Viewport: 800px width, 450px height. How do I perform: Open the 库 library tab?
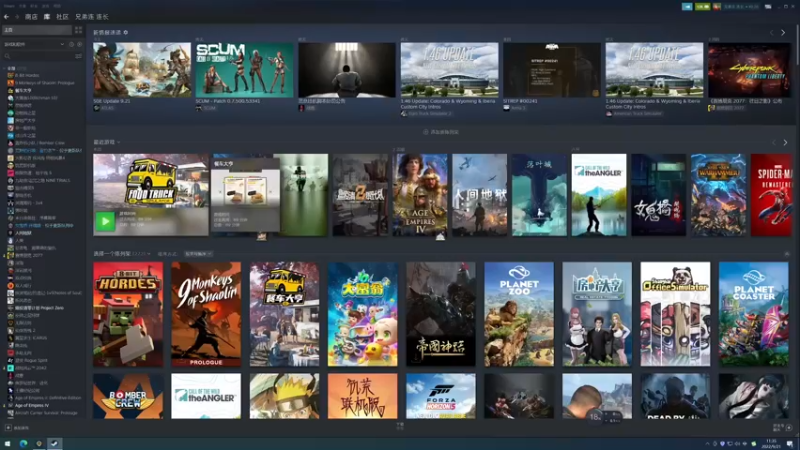[x=47, y=17]
